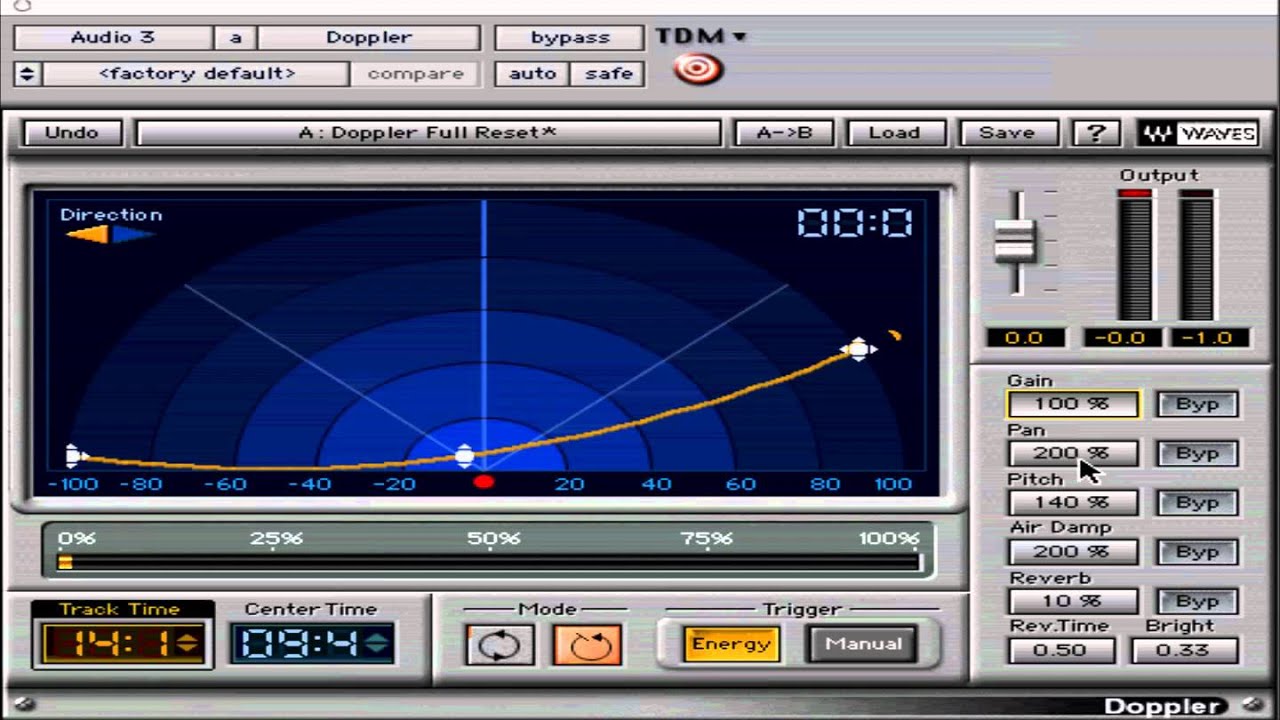Click the Center Time display
The image size is (1280, 720).
(311, 643)
